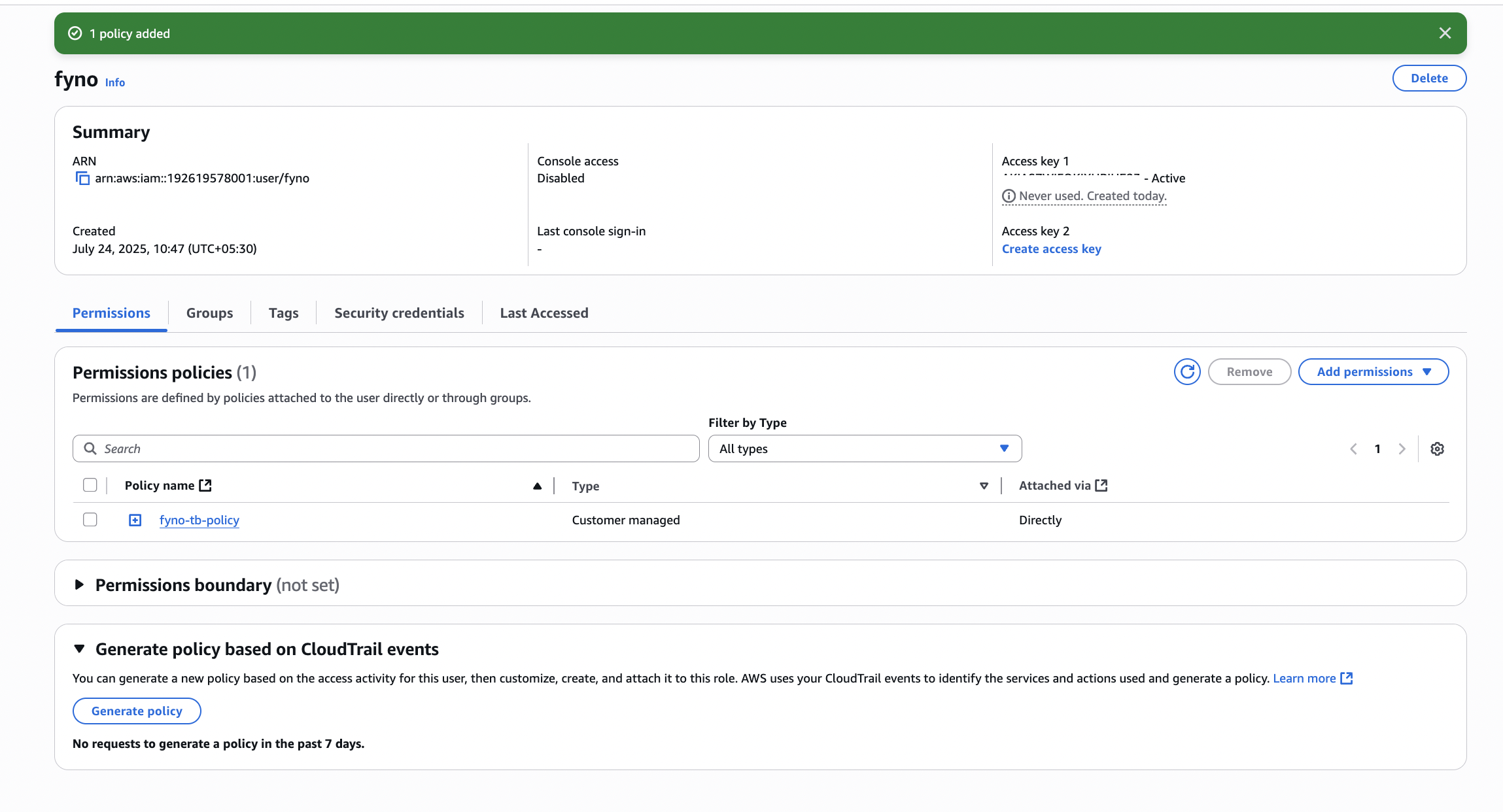1503x812 pixels.
Task: Switch to Security credentials tab
Action: 399,313
